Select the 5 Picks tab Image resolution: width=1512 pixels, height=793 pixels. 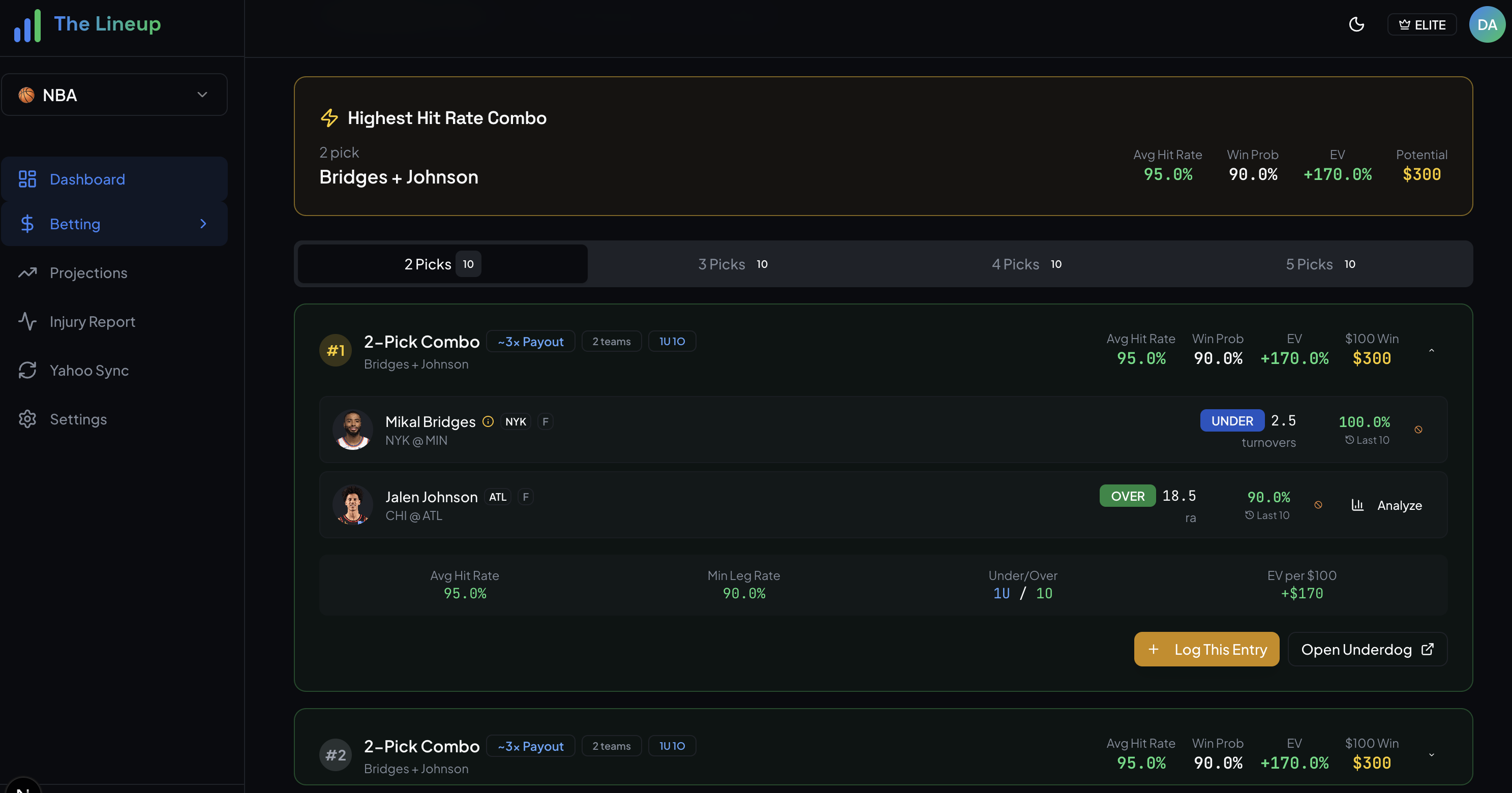point(1320,263)
